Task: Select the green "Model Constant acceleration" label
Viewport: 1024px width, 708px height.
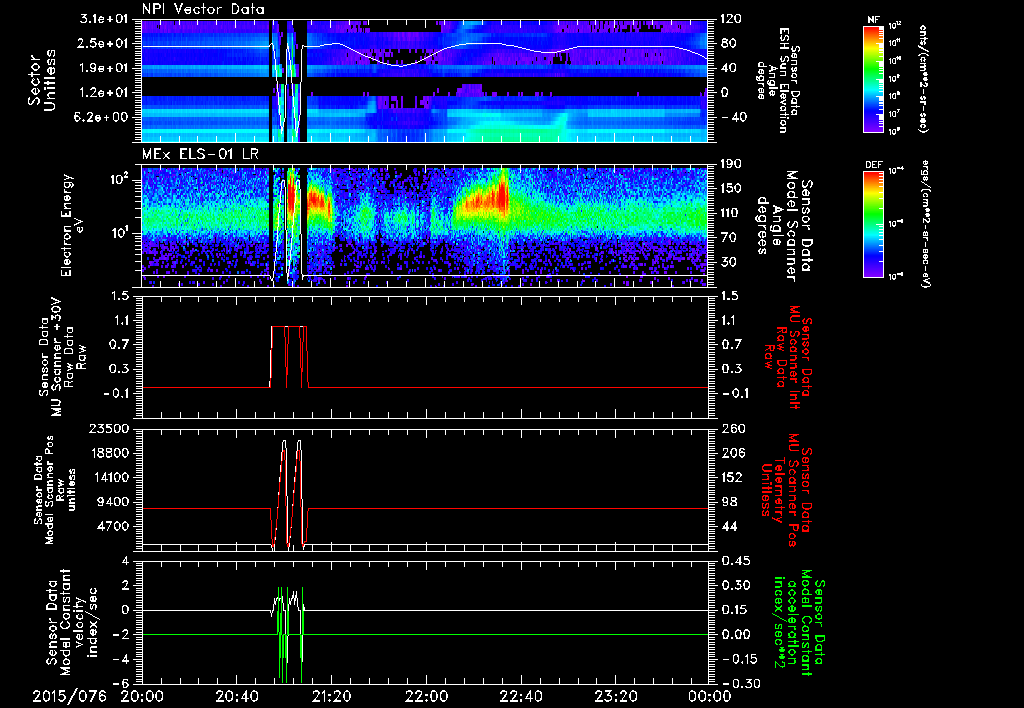Action: coord(798,624)
